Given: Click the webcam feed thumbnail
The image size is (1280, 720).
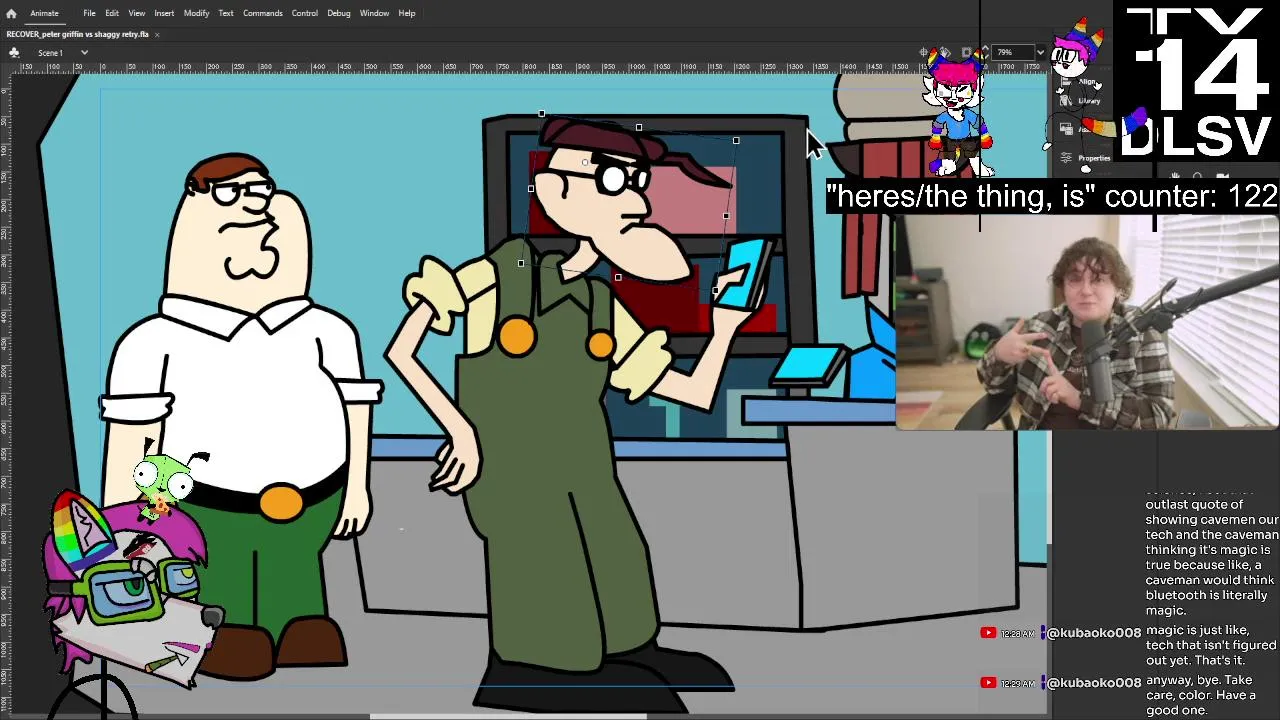Looking at the screenshot, I should click(1087, 322).
